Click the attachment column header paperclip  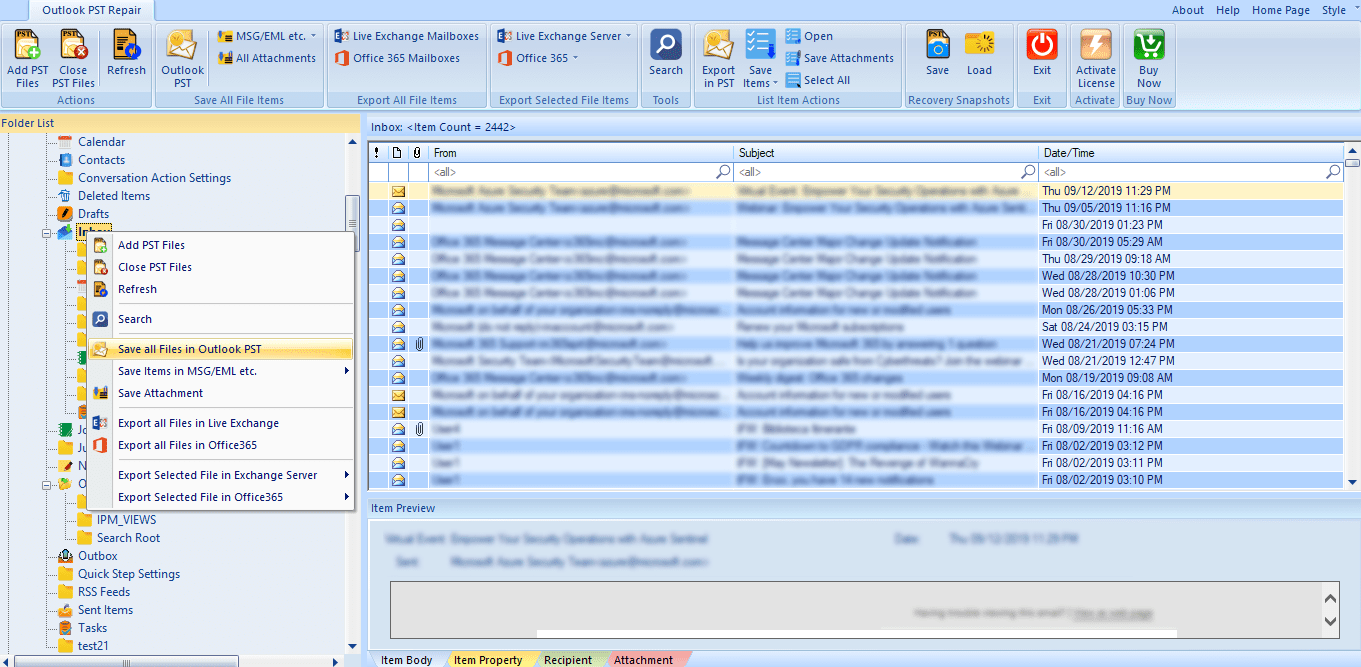[x=418, y=153]
